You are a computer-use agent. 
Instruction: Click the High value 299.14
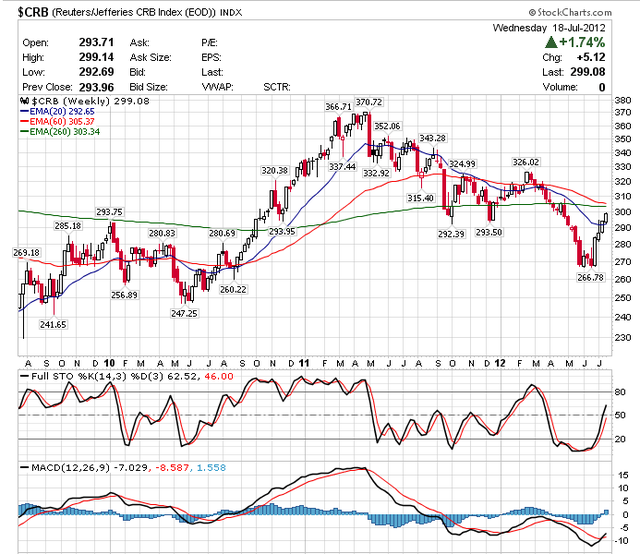pyautogui.click(x=96, y=57)
